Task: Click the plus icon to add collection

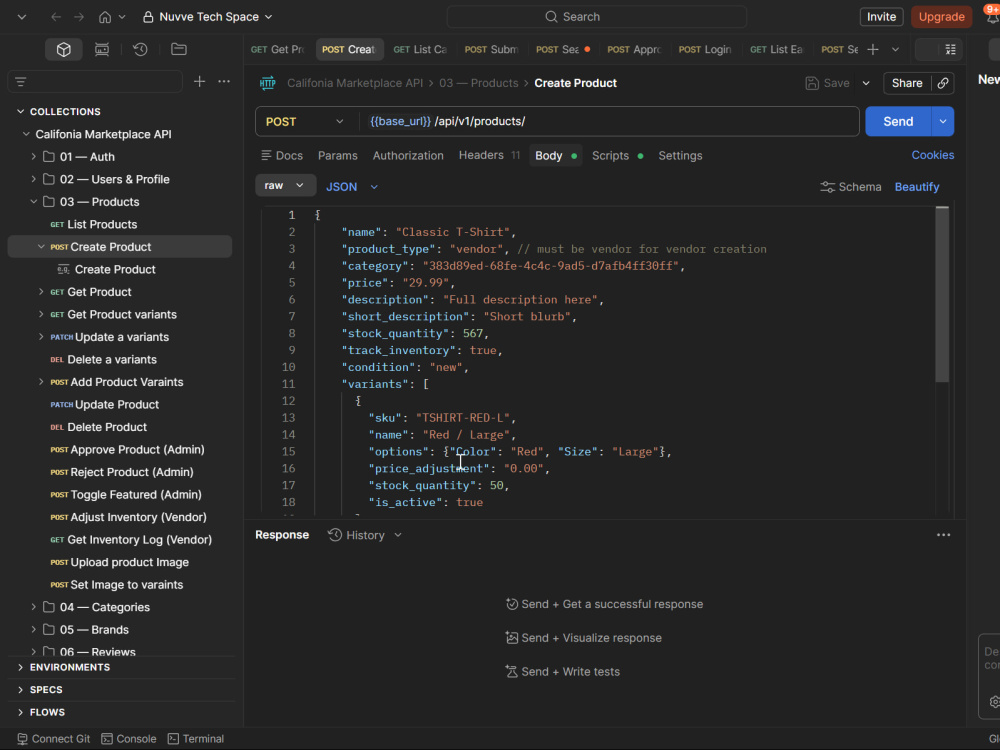Action: tap(200, 81)
